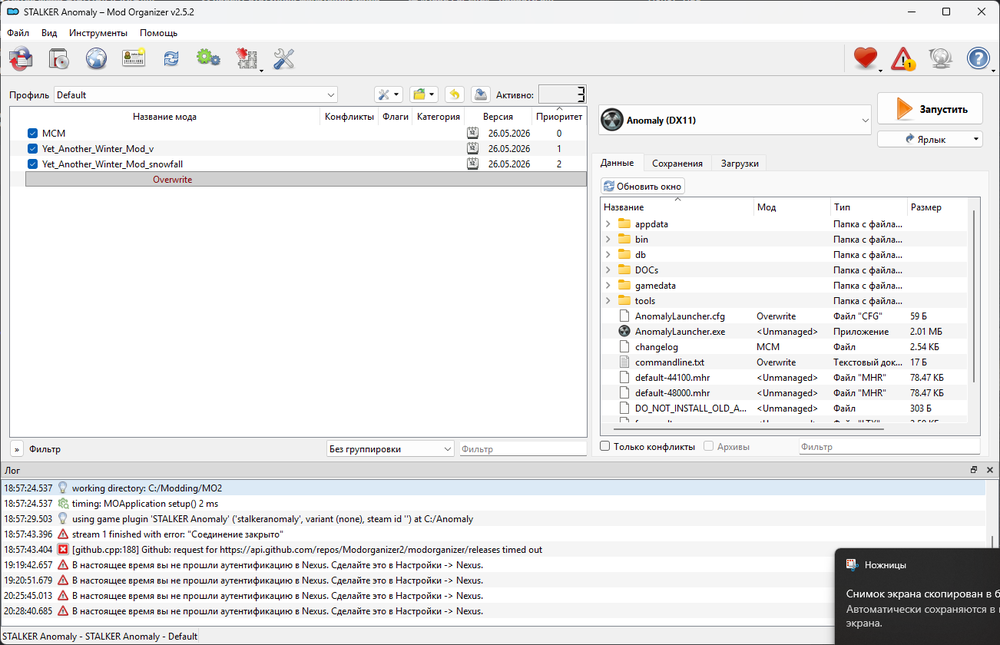Click the Mod Organizer title bar app icon
This screenshot has width=1000, height=645.
(x=13, y=11)
